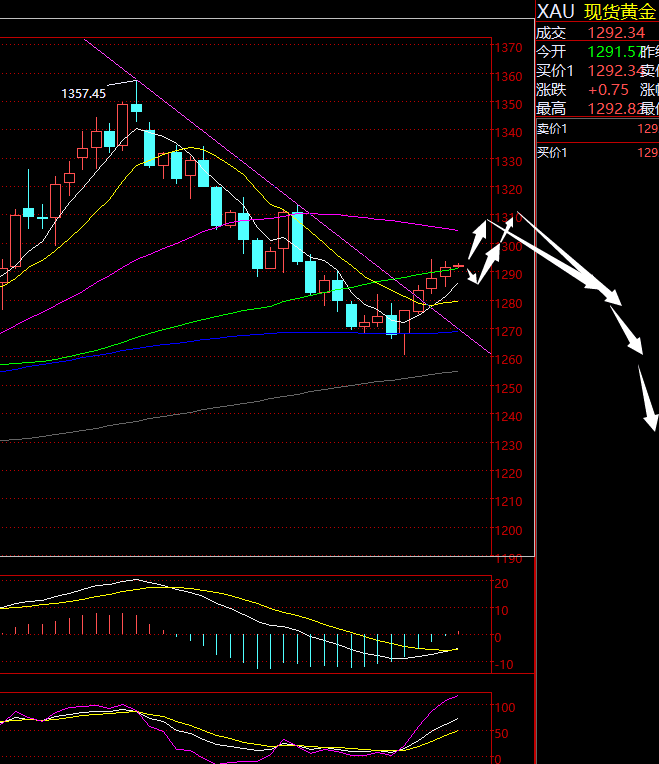Click the 卖价1 row in order book
The width and height of the screenshot is (659, 764).
pos(597,129)
